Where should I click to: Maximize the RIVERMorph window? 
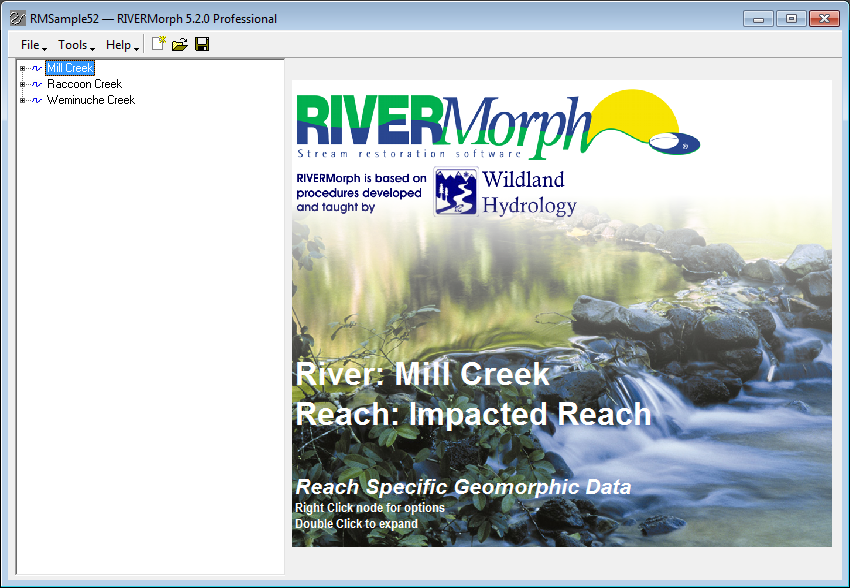[791, 19]
